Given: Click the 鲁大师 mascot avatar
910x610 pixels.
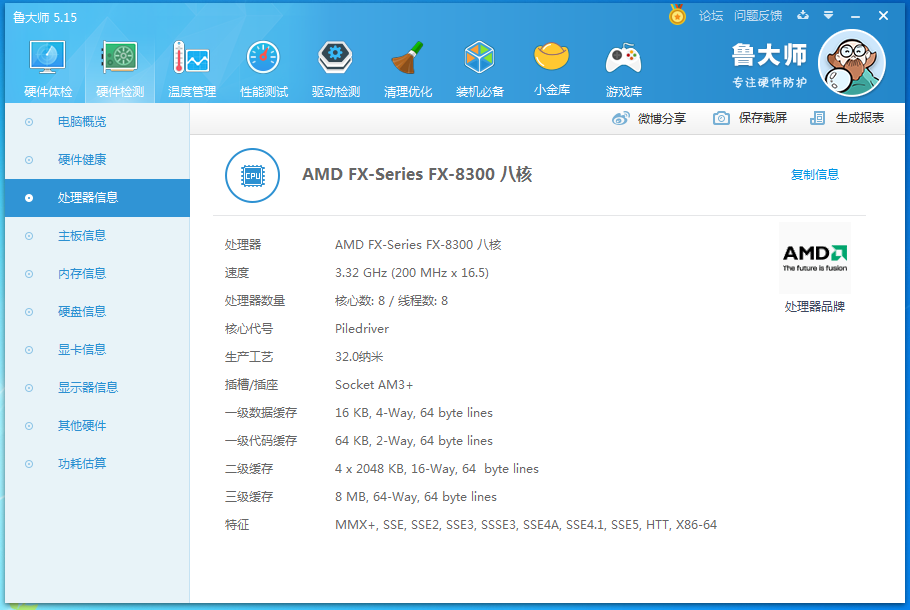Looking at the screenshot, I should (851, 63).
